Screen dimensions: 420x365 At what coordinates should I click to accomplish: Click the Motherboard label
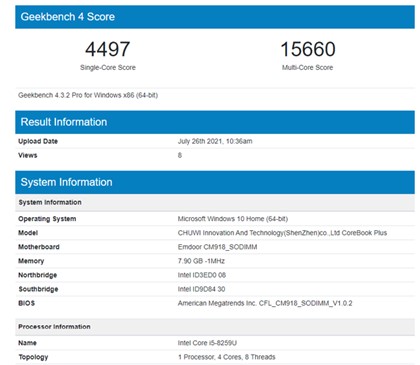(39, 247)
